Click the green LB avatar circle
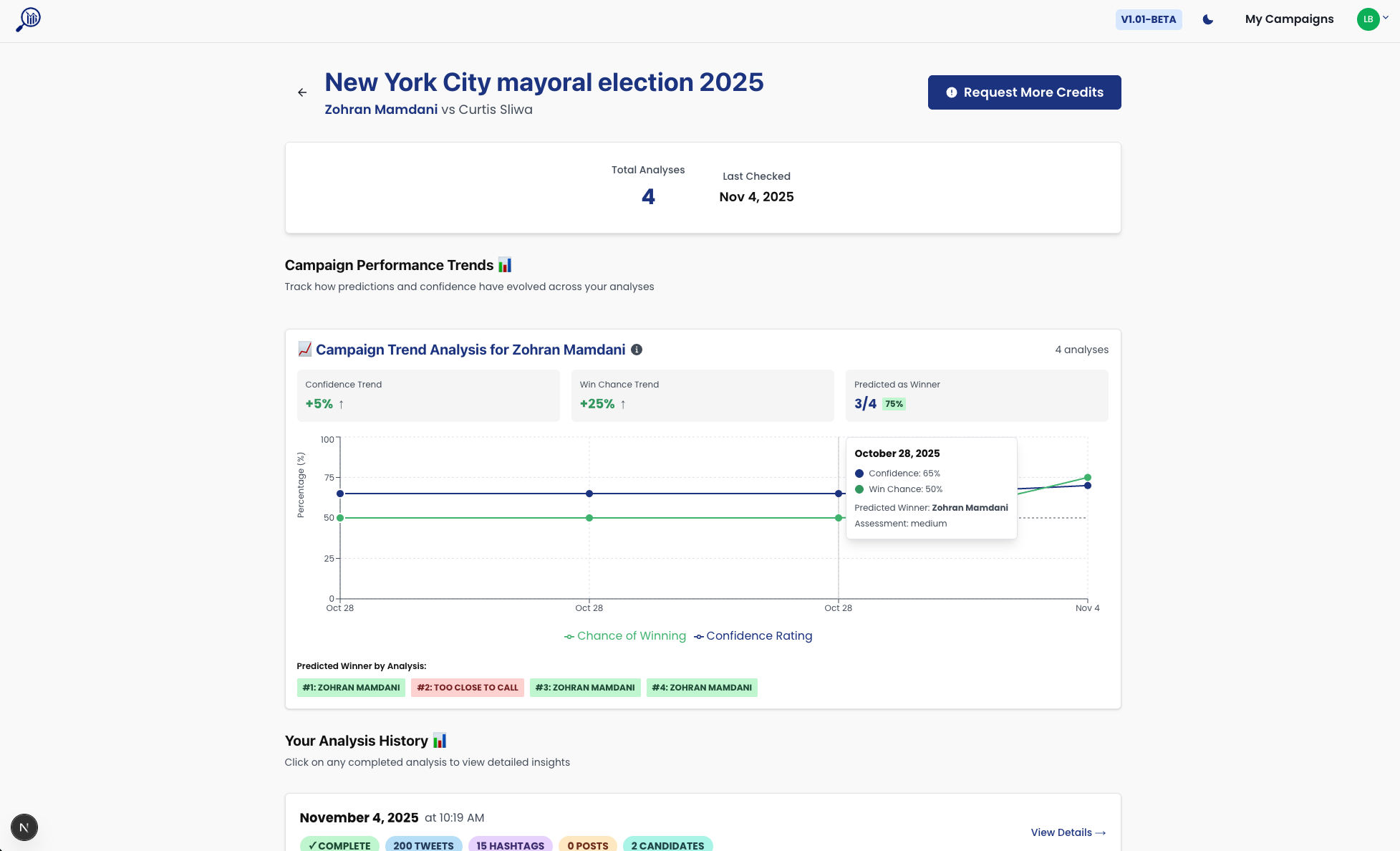 (x=1369, y=19)
